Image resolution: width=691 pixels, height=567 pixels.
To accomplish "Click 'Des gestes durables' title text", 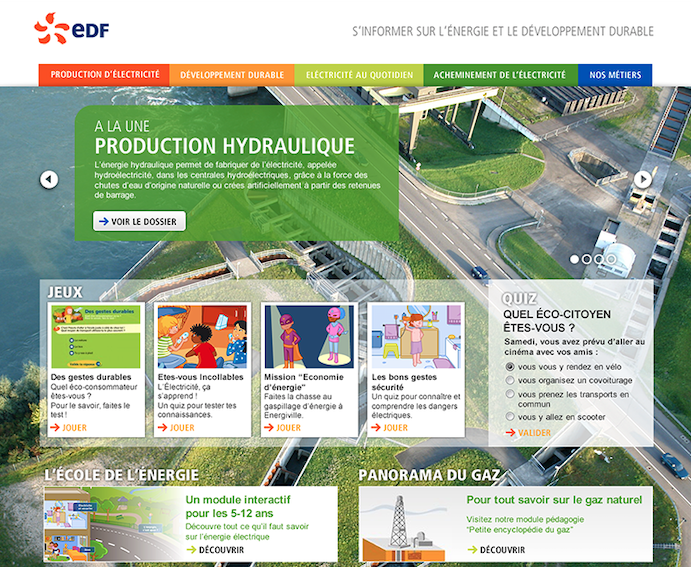I will pos(91,377).
